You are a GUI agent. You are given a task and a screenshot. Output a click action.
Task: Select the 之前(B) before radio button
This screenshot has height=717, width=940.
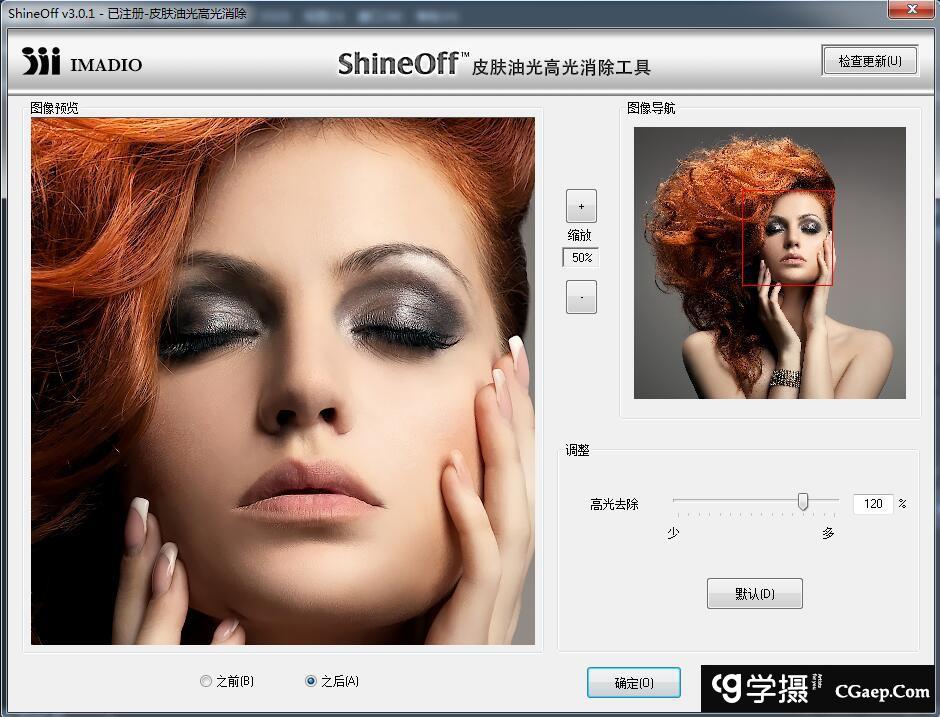click(x=206, y=681)
